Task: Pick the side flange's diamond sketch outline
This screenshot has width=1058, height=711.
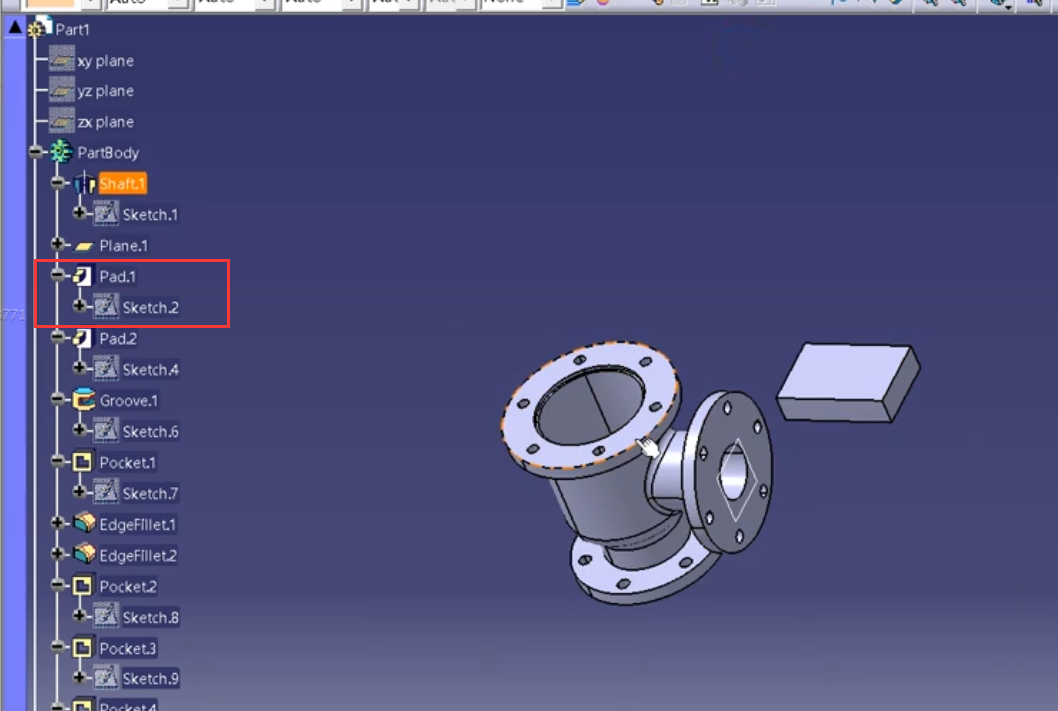Action: tap(737, 480)
